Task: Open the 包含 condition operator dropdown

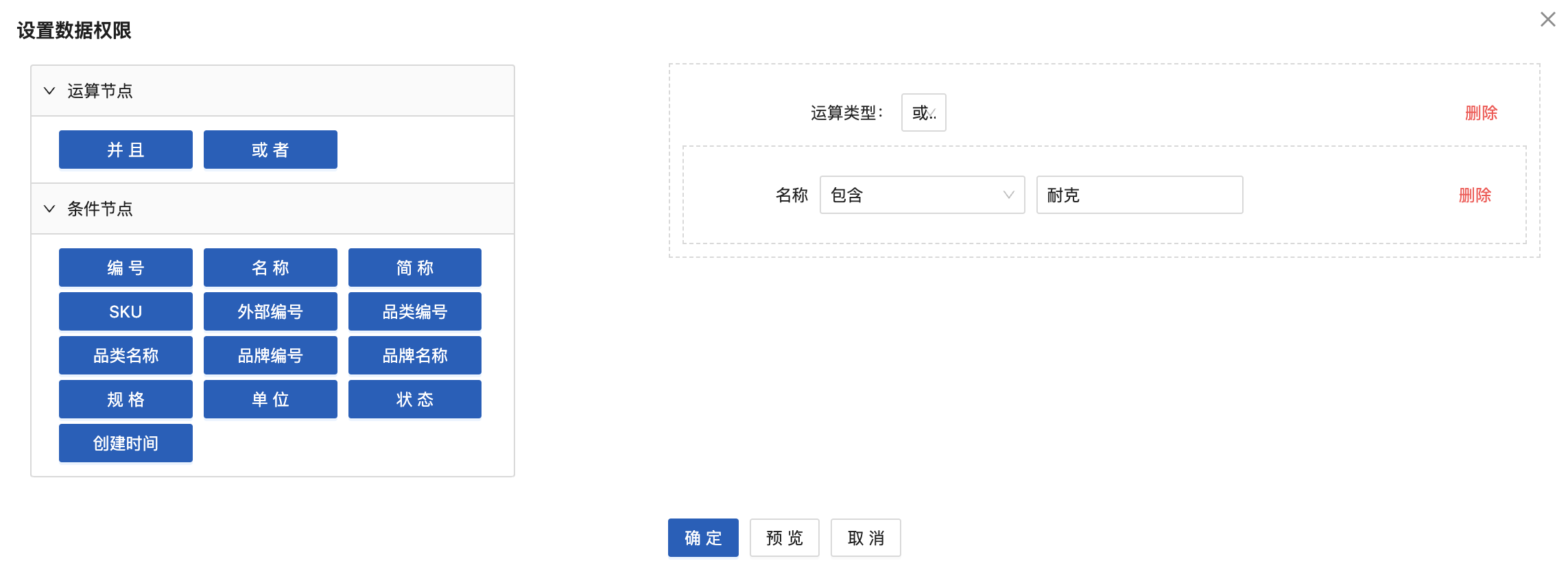Action: 922,195
